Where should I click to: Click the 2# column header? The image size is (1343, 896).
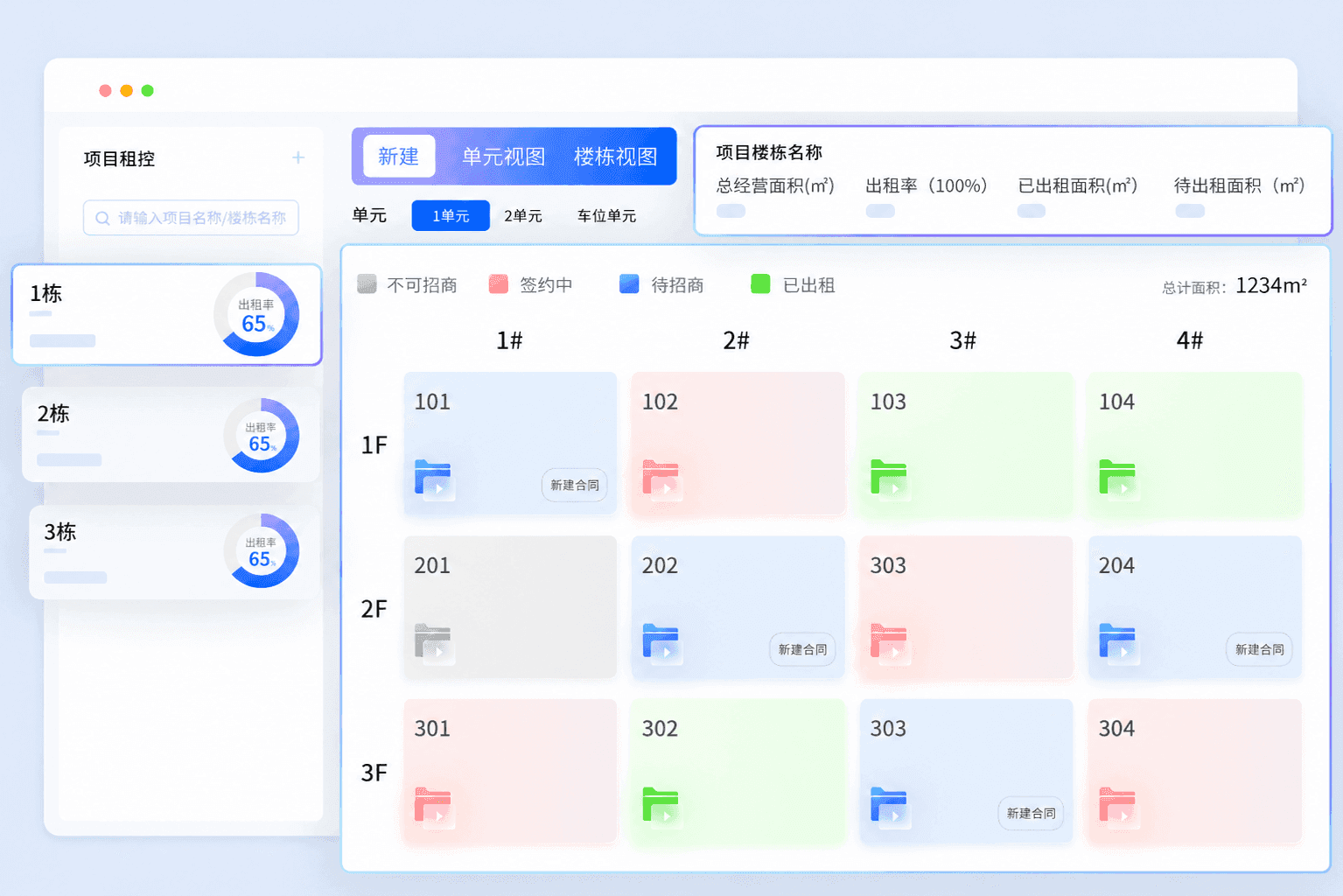click(736, 340)
